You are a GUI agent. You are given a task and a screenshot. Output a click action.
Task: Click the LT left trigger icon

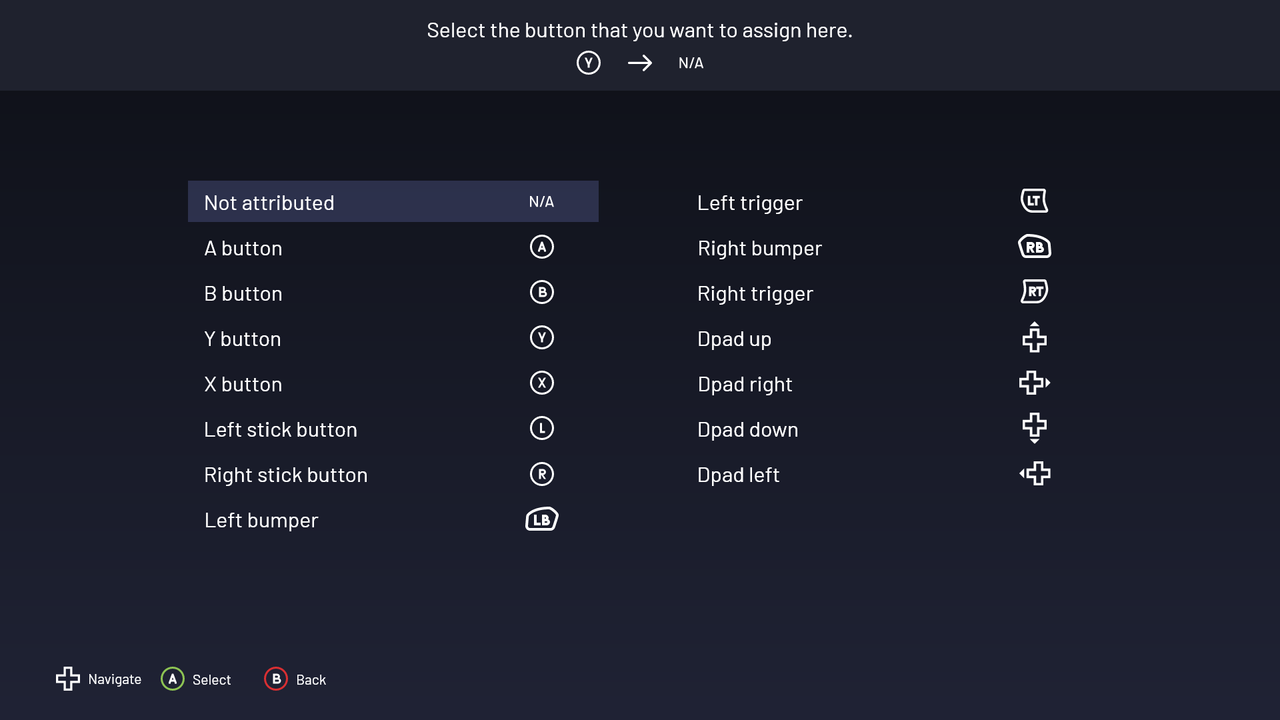[x=1034, y=201]
